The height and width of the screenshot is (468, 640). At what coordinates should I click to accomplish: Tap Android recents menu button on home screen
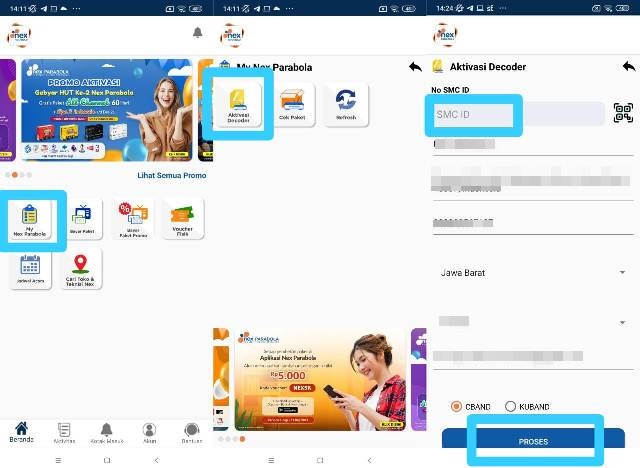pos(58,460)
